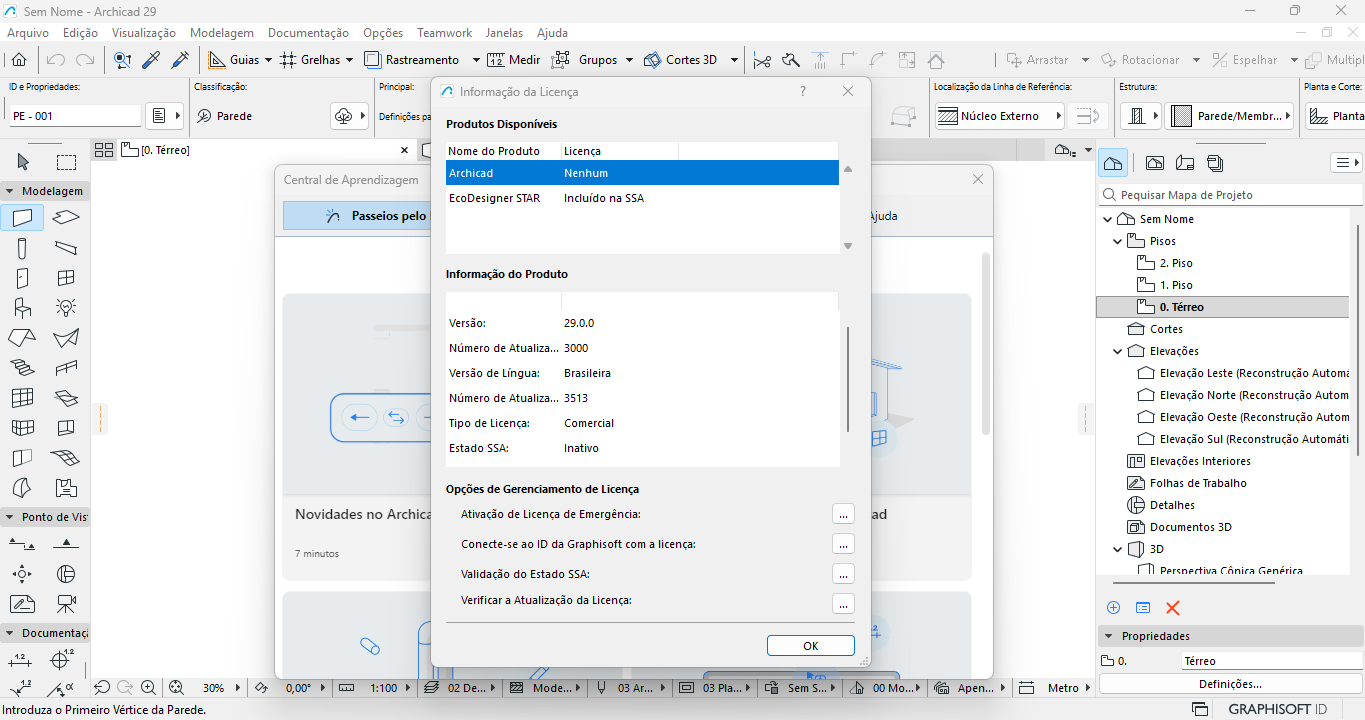Viewport: 1365px width, 720px height.
Task: Open the Grupos dropdown arrow
Action: [630, 60]
